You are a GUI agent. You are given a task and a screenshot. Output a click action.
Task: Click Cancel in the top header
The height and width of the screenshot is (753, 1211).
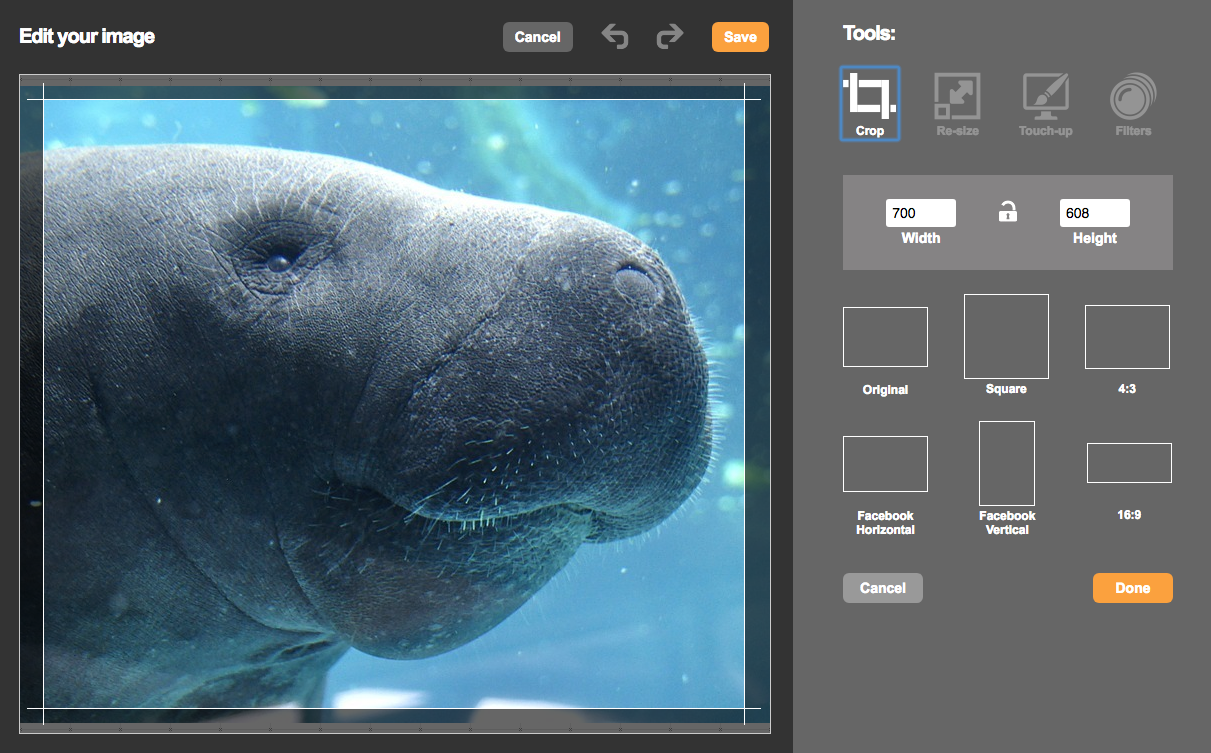(x=538, y=37)
